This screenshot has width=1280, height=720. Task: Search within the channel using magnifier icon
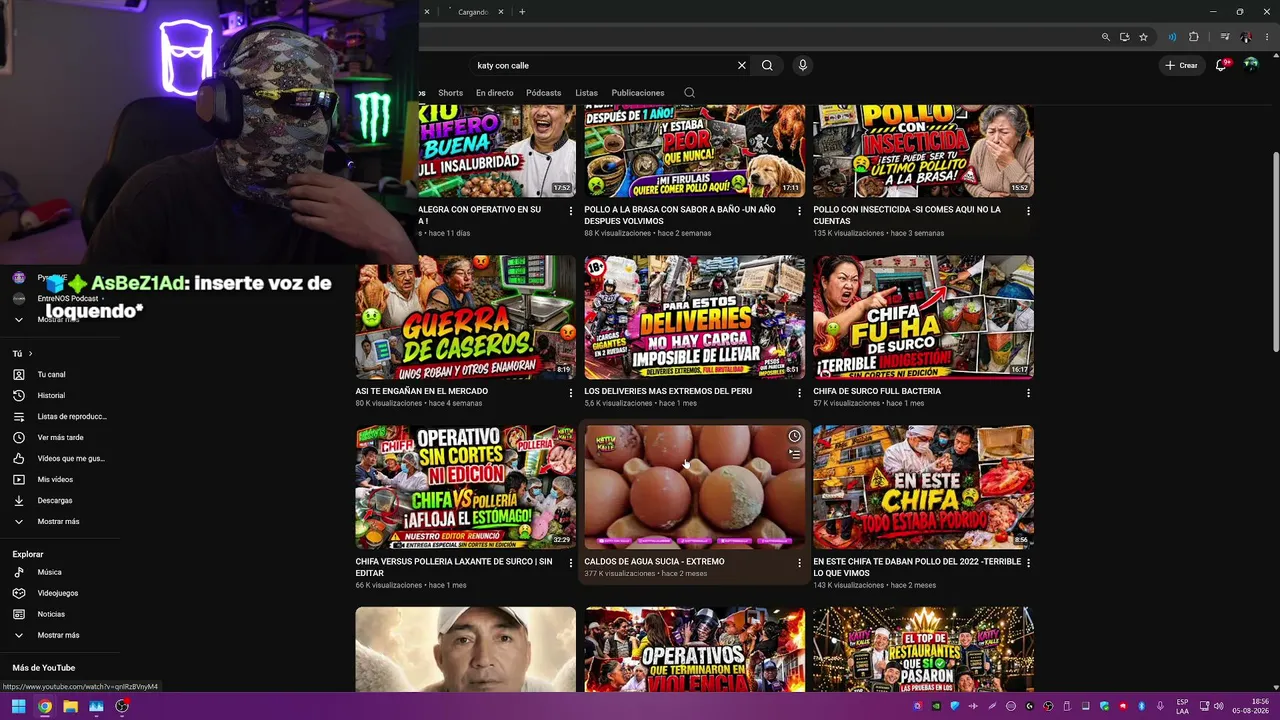(x=689, y=93)
